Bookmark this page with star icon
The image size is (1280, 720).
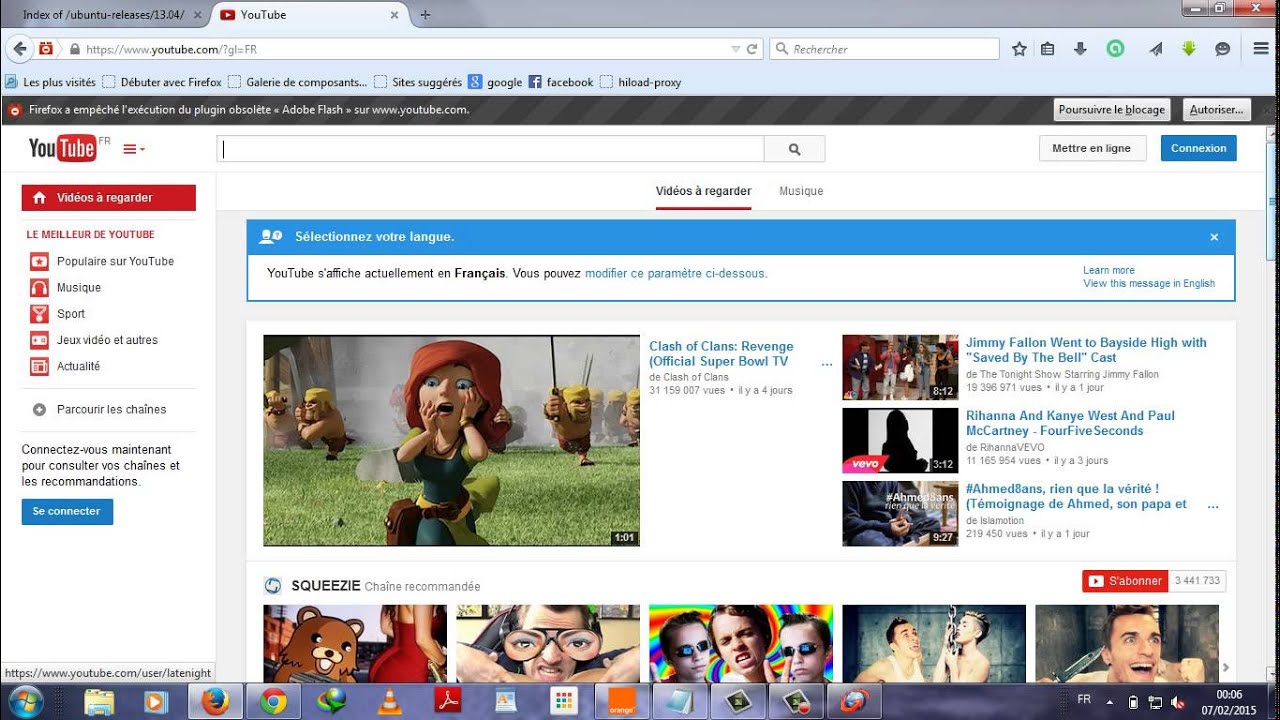[x=1019, y=49]
